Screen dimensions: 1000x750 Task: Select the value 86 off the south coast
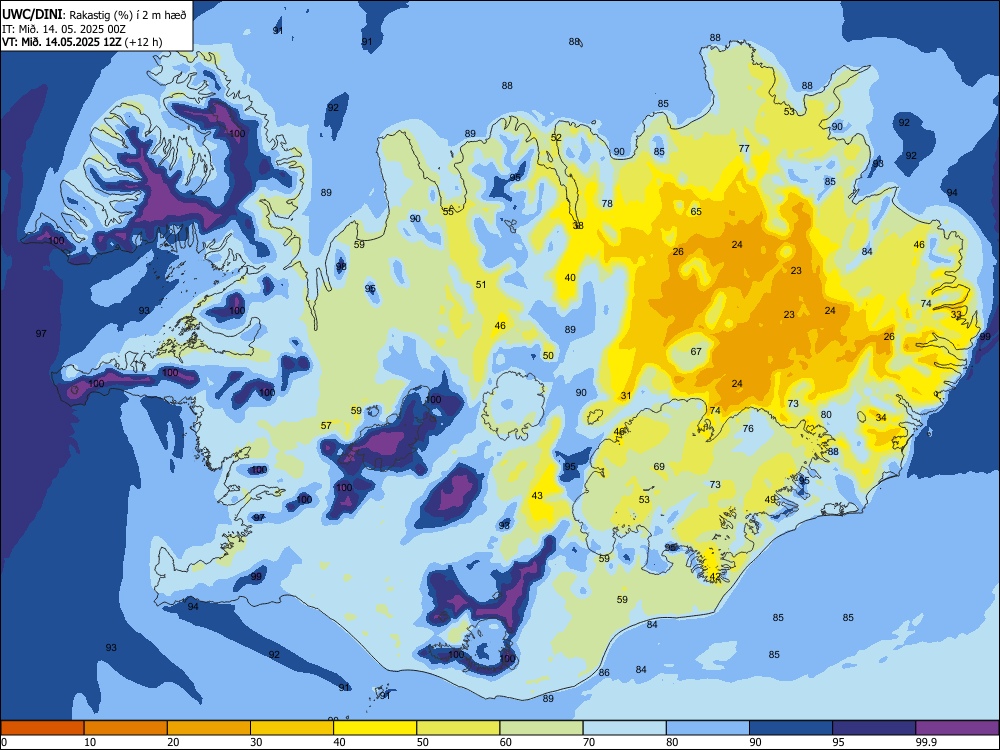click(x=604, y=673)
